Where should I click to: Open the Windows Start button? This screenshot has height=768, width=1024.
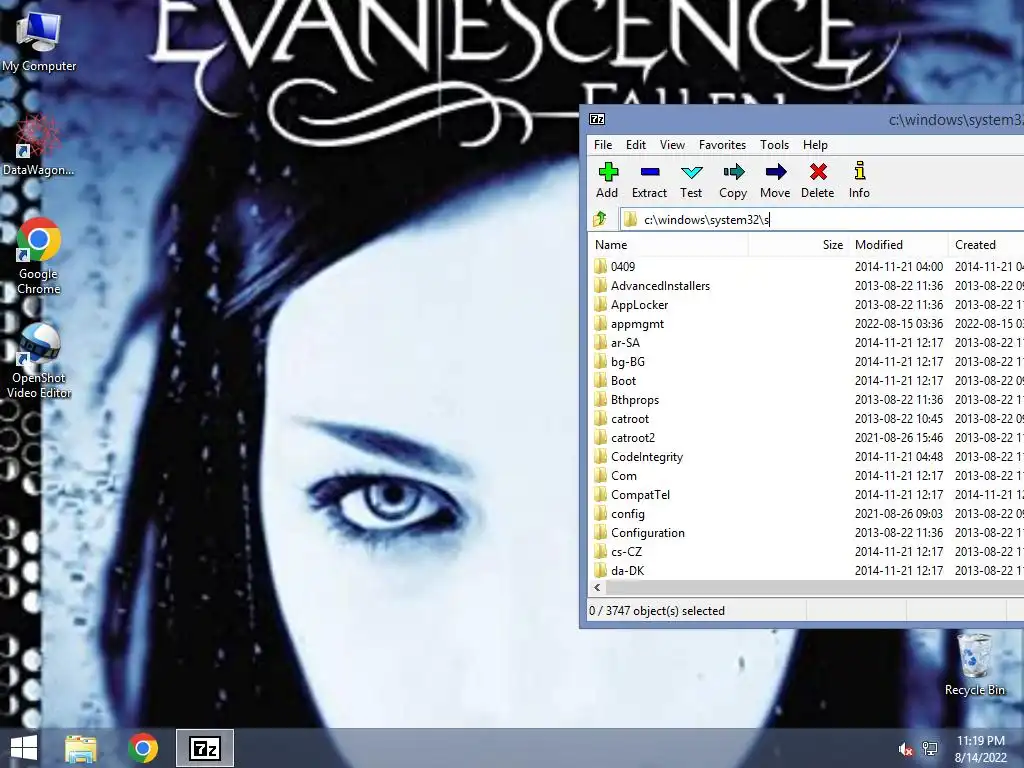tap(24, 748)
